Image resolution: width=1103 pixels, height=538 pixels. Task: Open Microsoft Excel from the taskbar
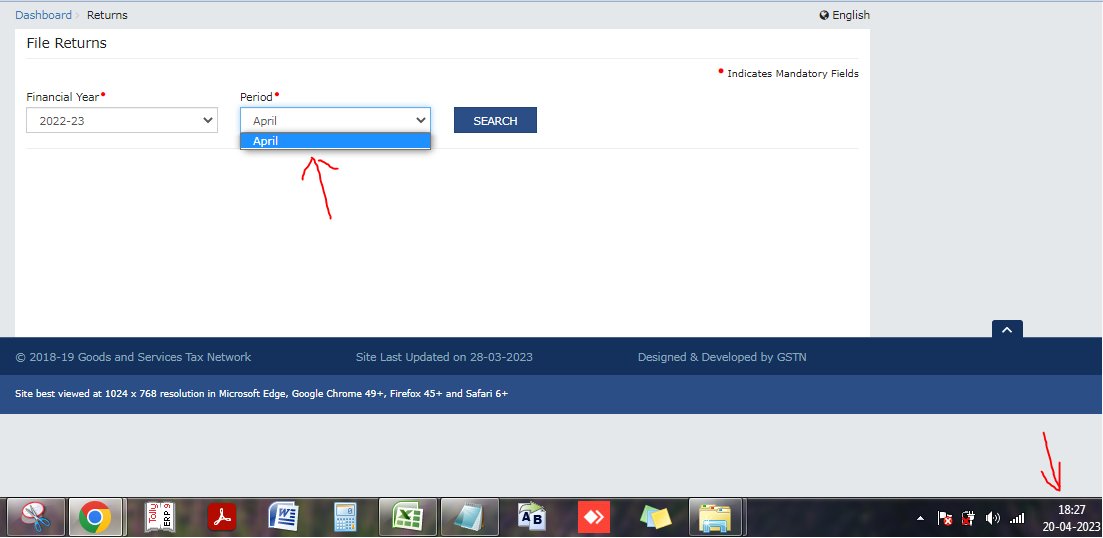click(407, 518)
